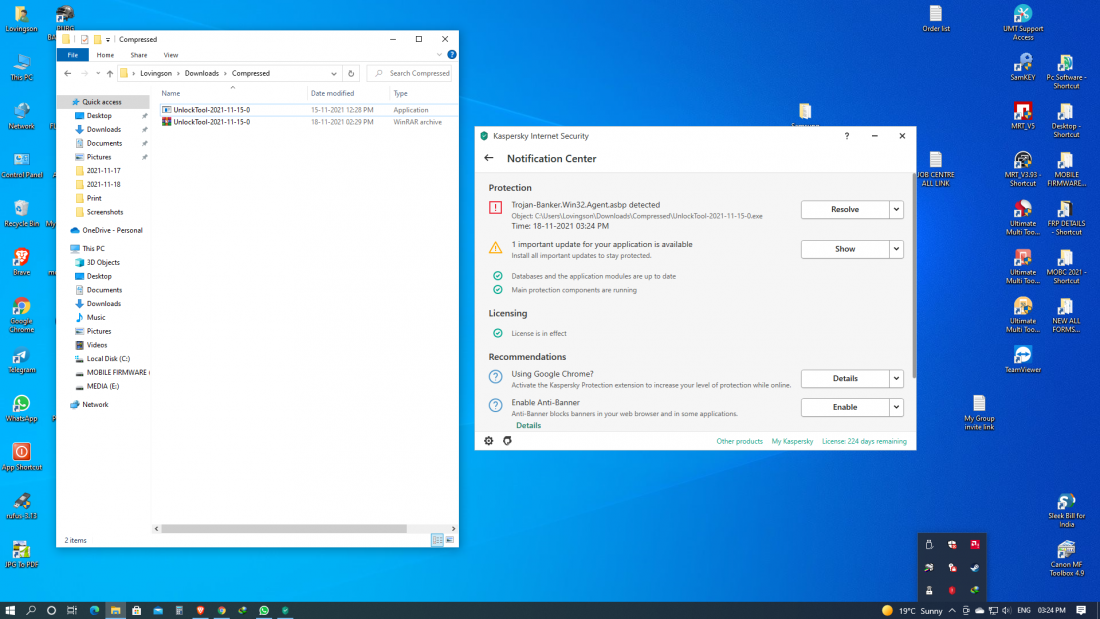Click the question icon beside Enable Anti-Banner
Screen dimensions: 1100x619
point(495,406)
